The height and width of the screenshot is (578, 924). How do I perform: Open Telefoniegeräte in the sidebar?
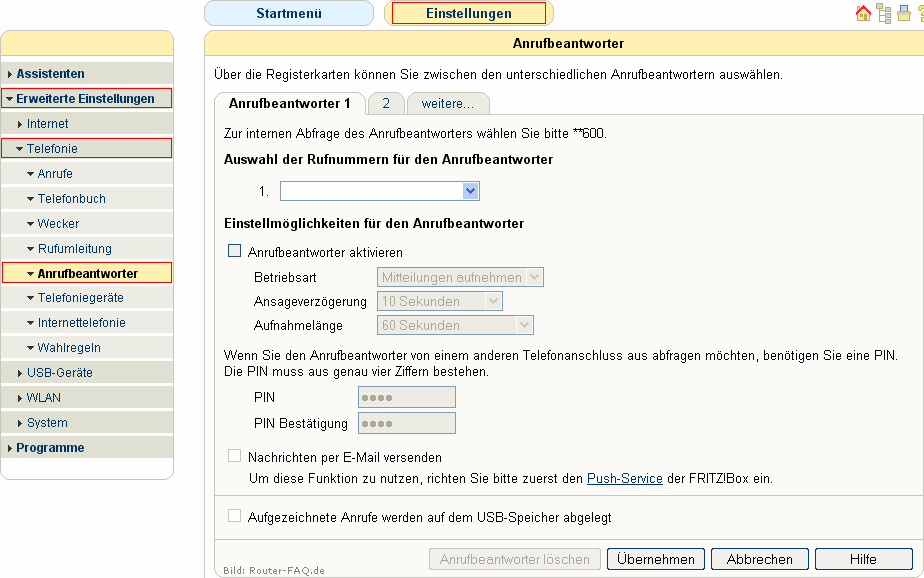tap(87, 298)
